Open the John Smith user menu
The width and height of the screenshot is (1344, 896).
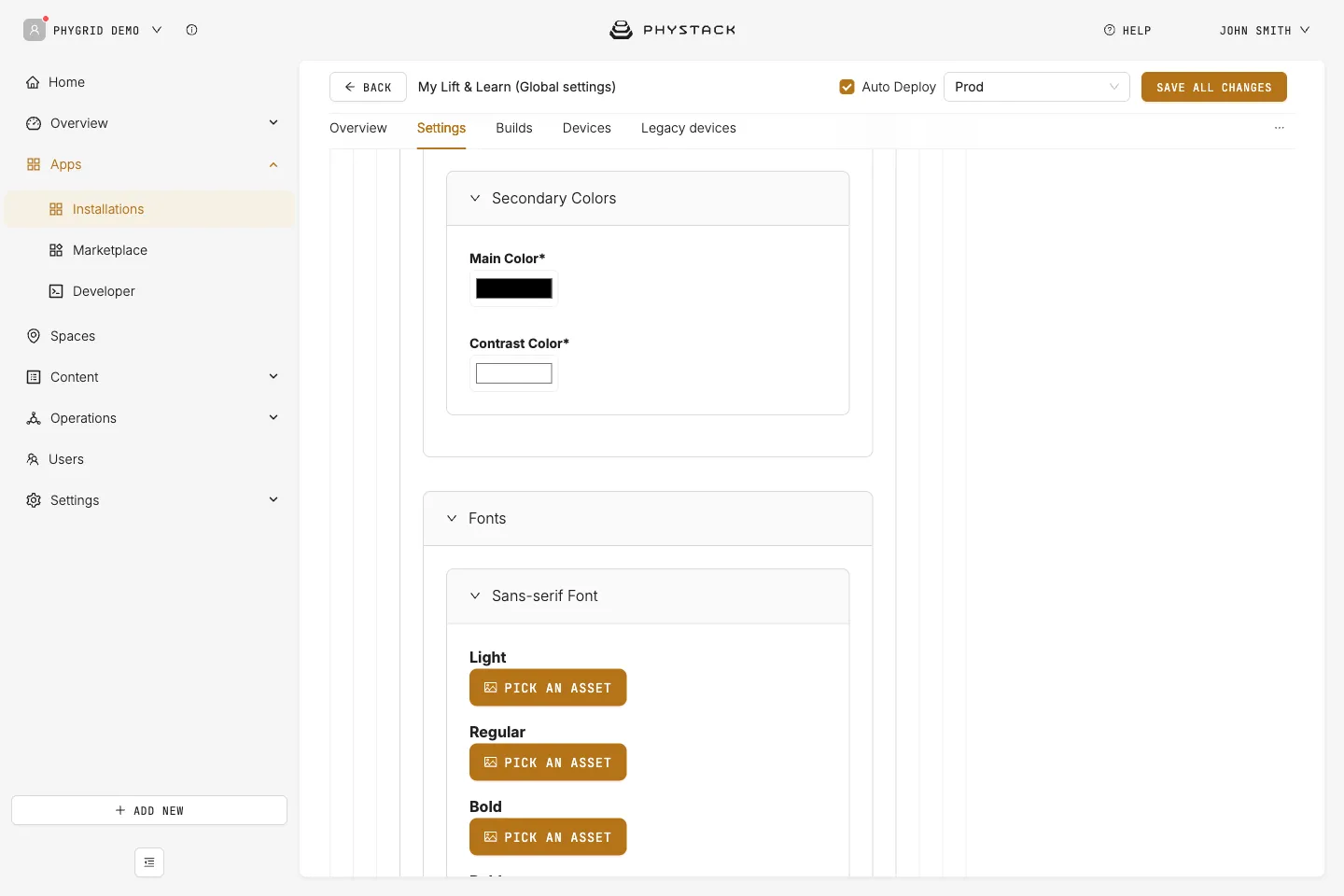coord(1265,30)
